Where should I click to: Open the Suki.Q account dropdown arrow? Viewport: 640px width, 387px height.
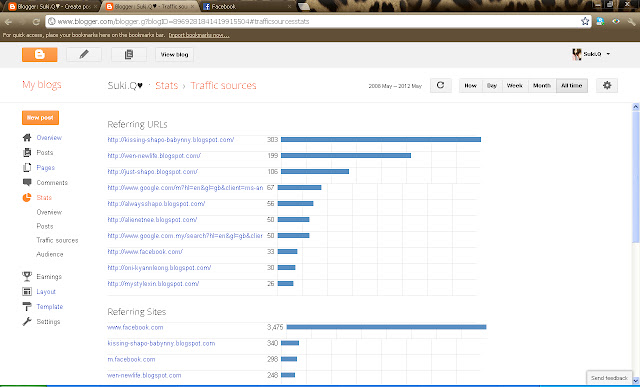click(x=608, y=54)
